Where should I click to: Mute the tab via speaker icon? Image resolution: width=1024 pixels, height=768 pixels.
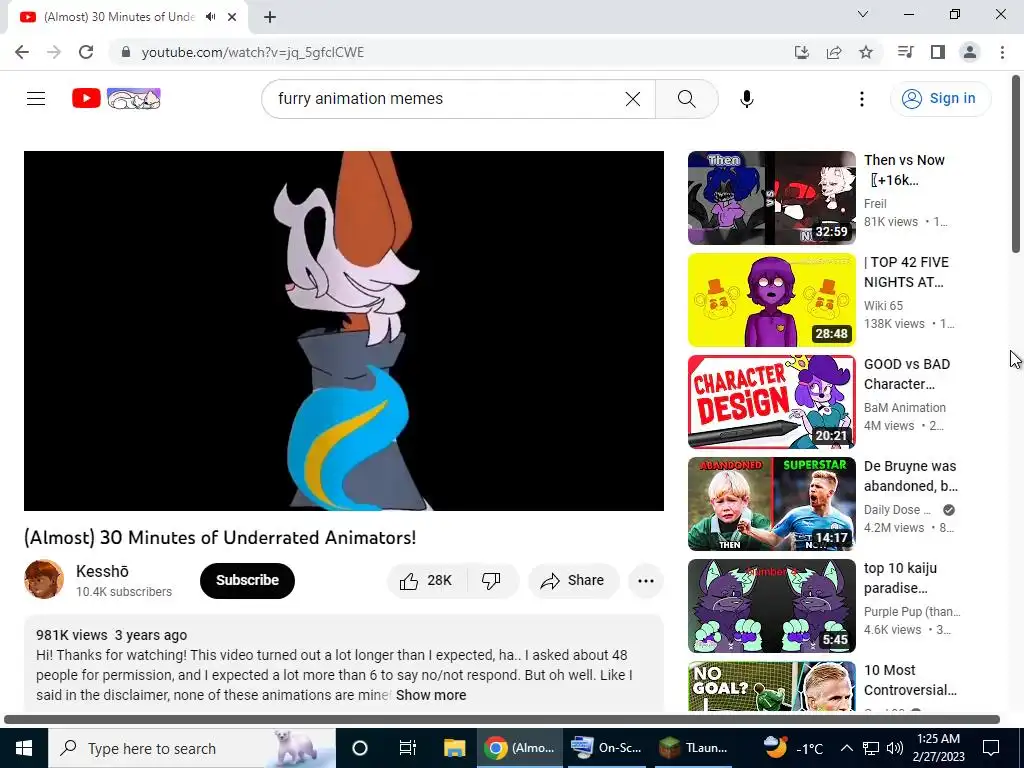(x=210, y=17)
